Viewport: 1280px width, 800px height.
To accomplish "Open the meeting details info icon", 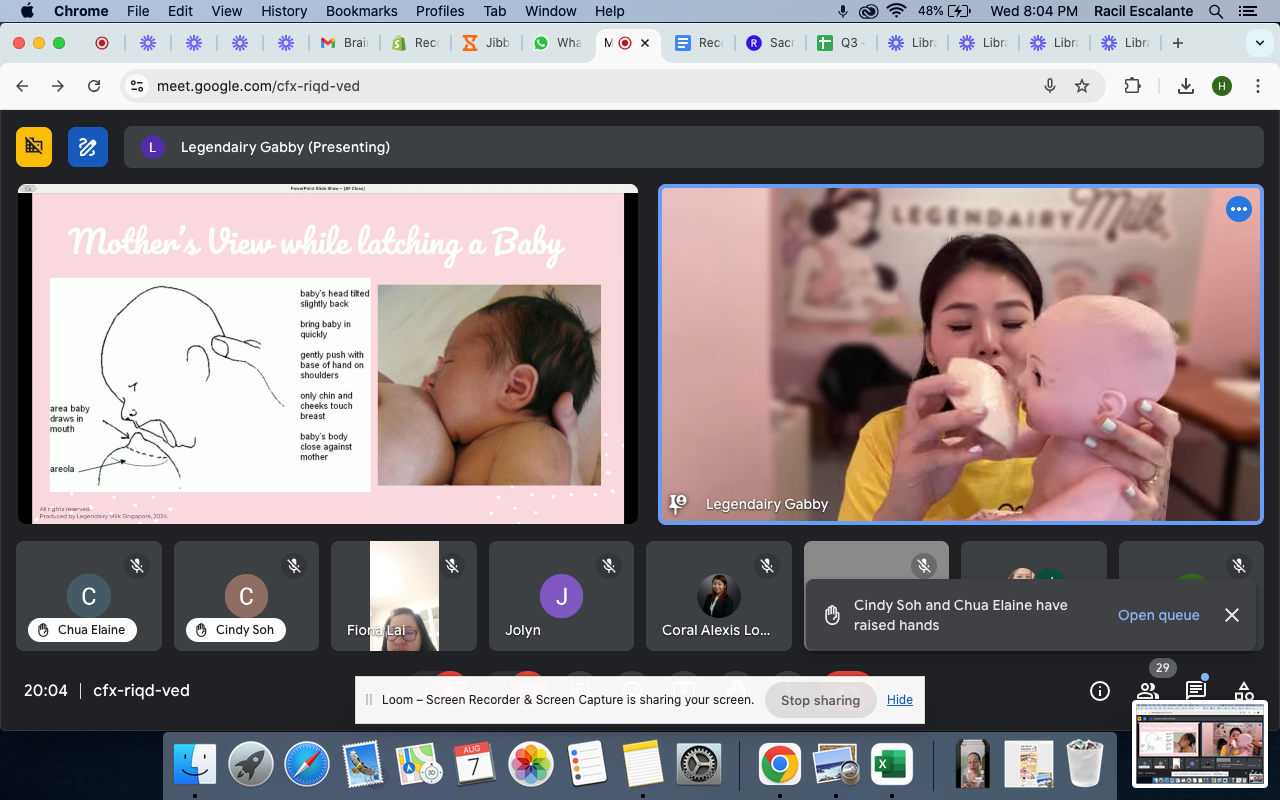I will [x=1100, y=691].
